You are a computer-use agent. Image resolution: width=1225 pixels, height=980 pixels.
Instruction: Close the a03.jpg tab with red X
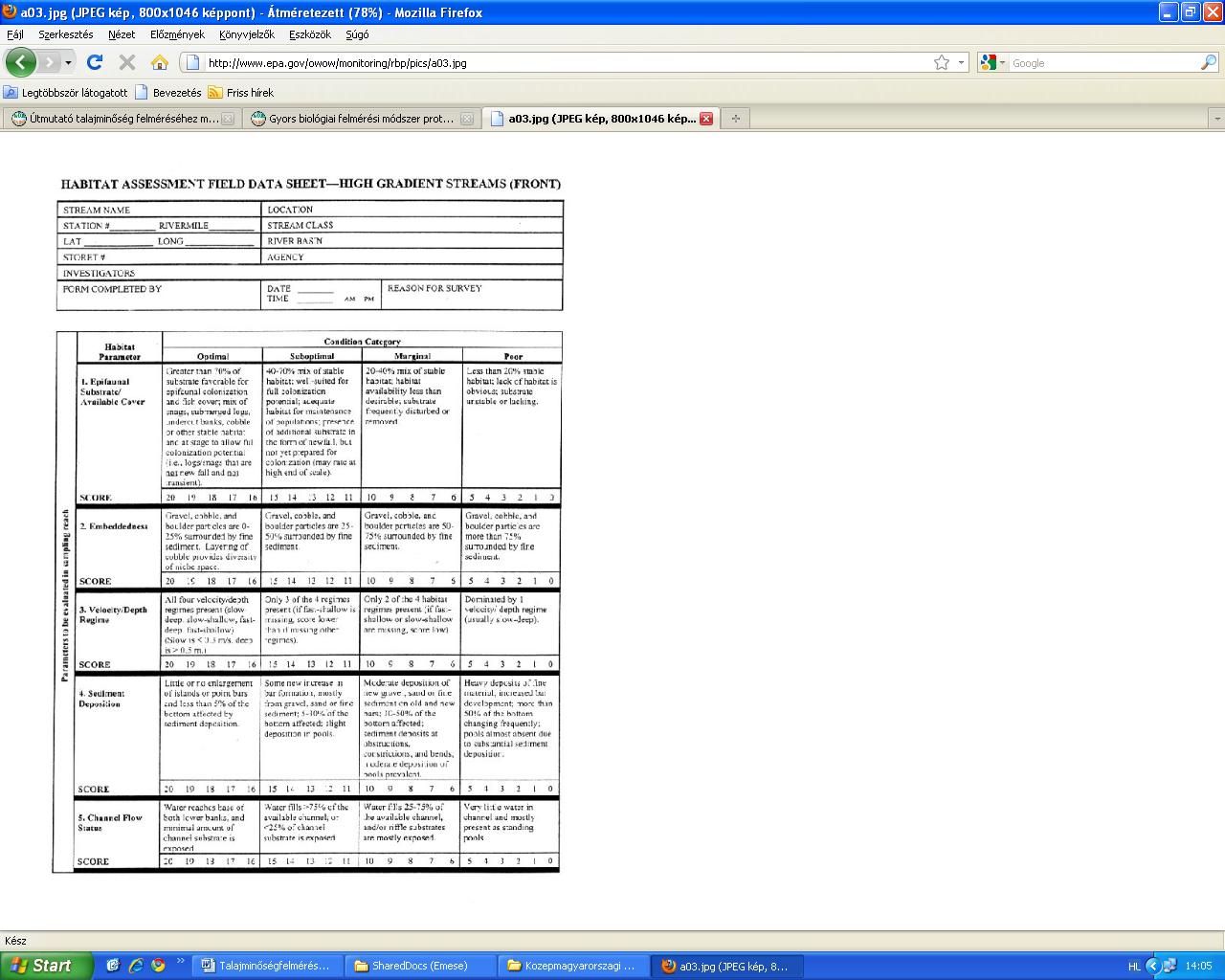pyautogui.click(x=706, y=120)
